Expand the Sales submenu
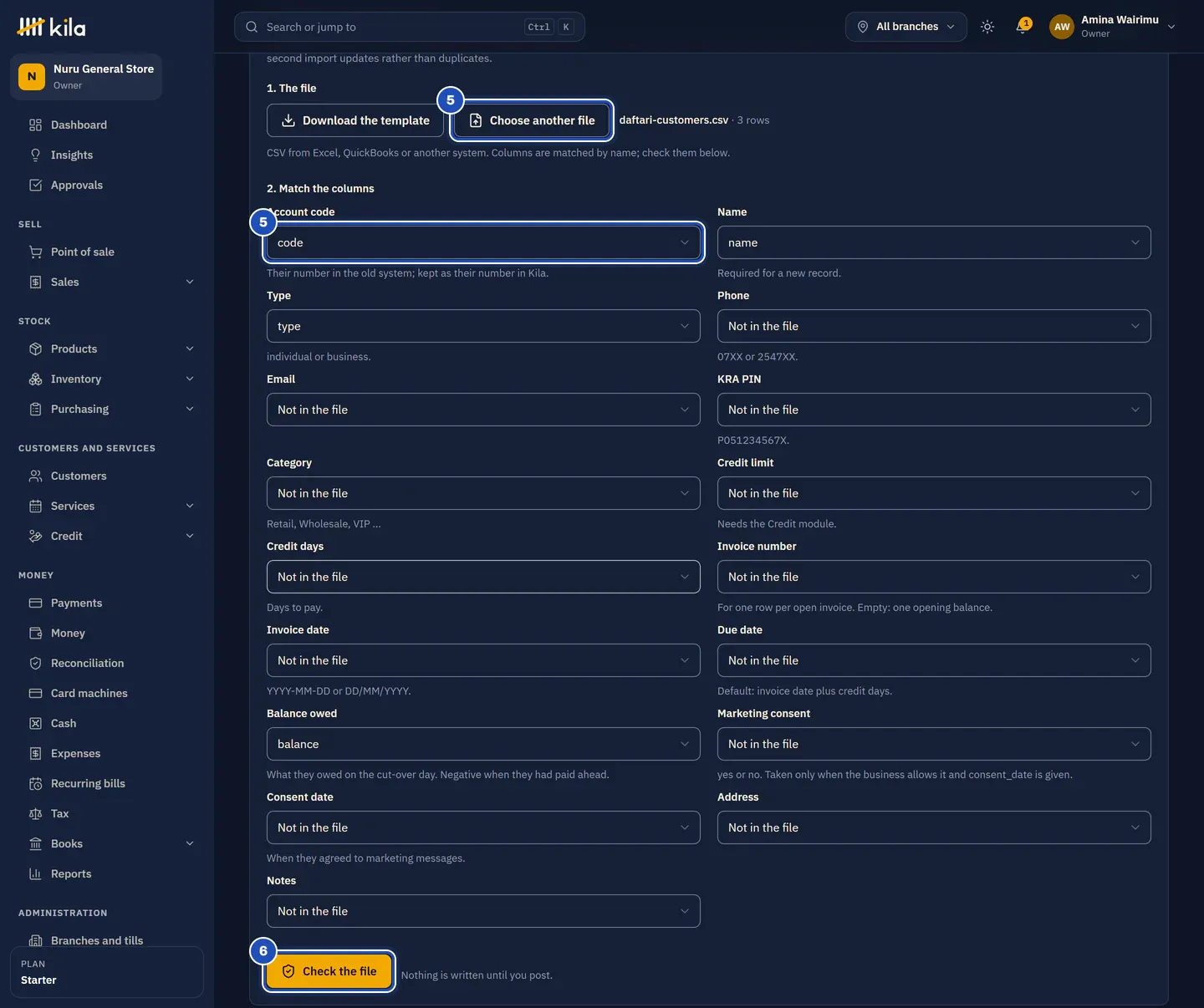This screenshot has width=1204, height=1008. click(x=190, y=283)
